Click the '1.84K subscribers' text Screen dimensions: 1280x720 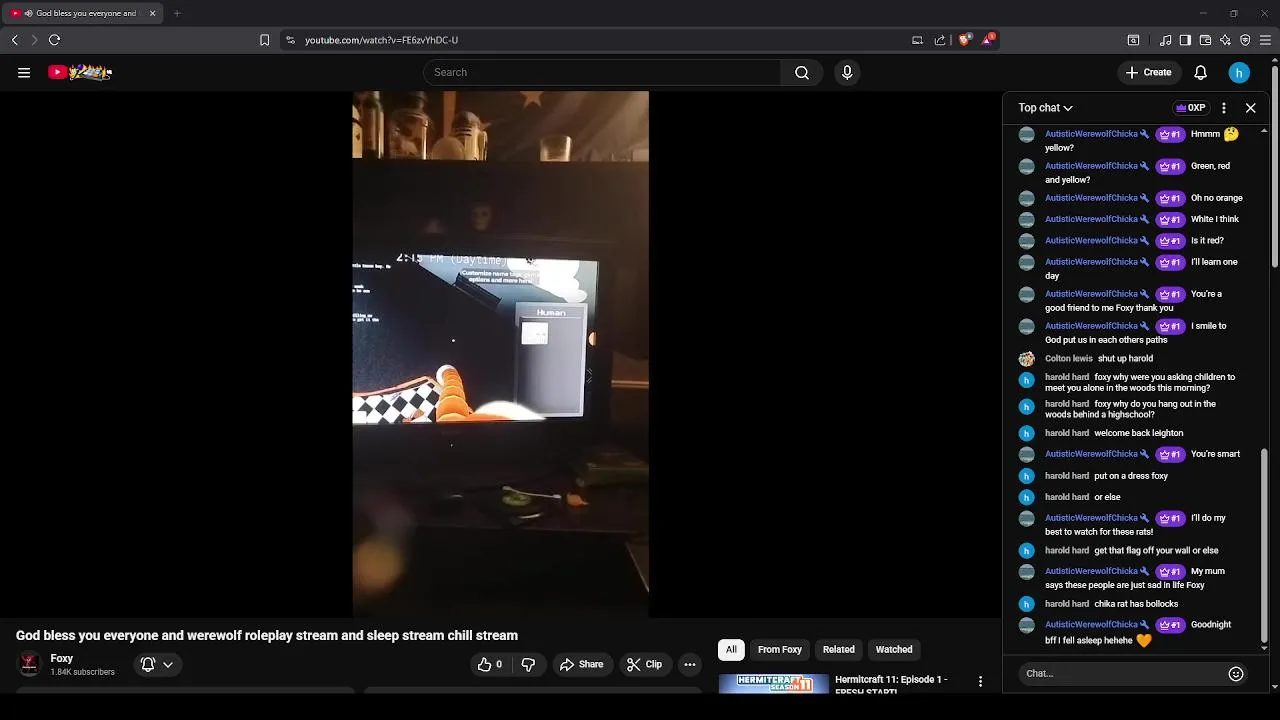pyautogui.click(x=83, y=672)
